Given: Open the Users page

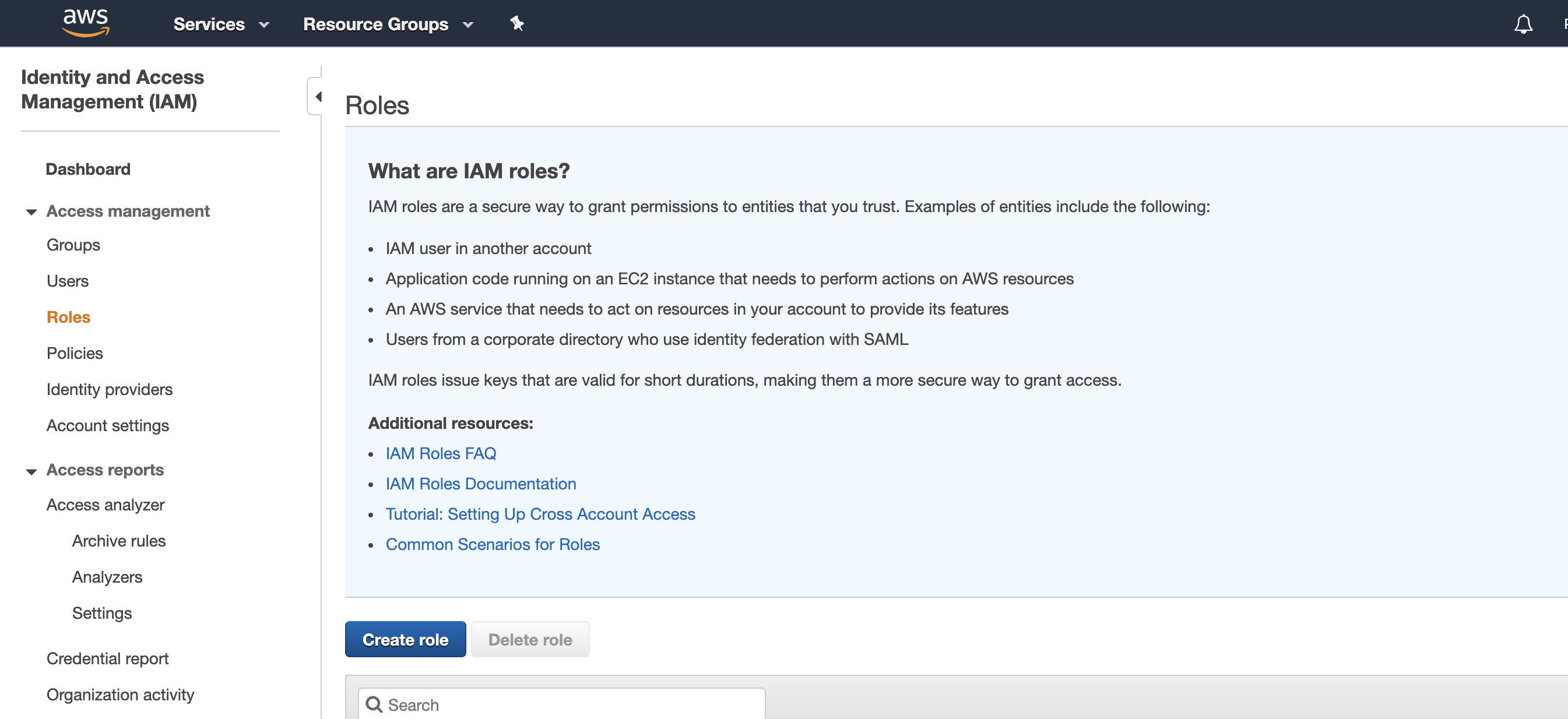Looking at the screenshot, I should 68,281.
